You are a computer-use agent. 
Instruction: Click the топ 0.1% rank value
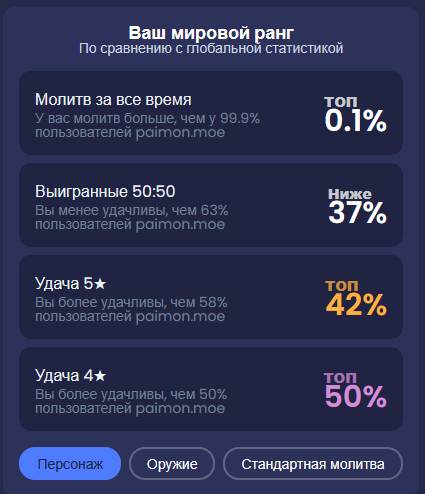click(x=355, y=114)
